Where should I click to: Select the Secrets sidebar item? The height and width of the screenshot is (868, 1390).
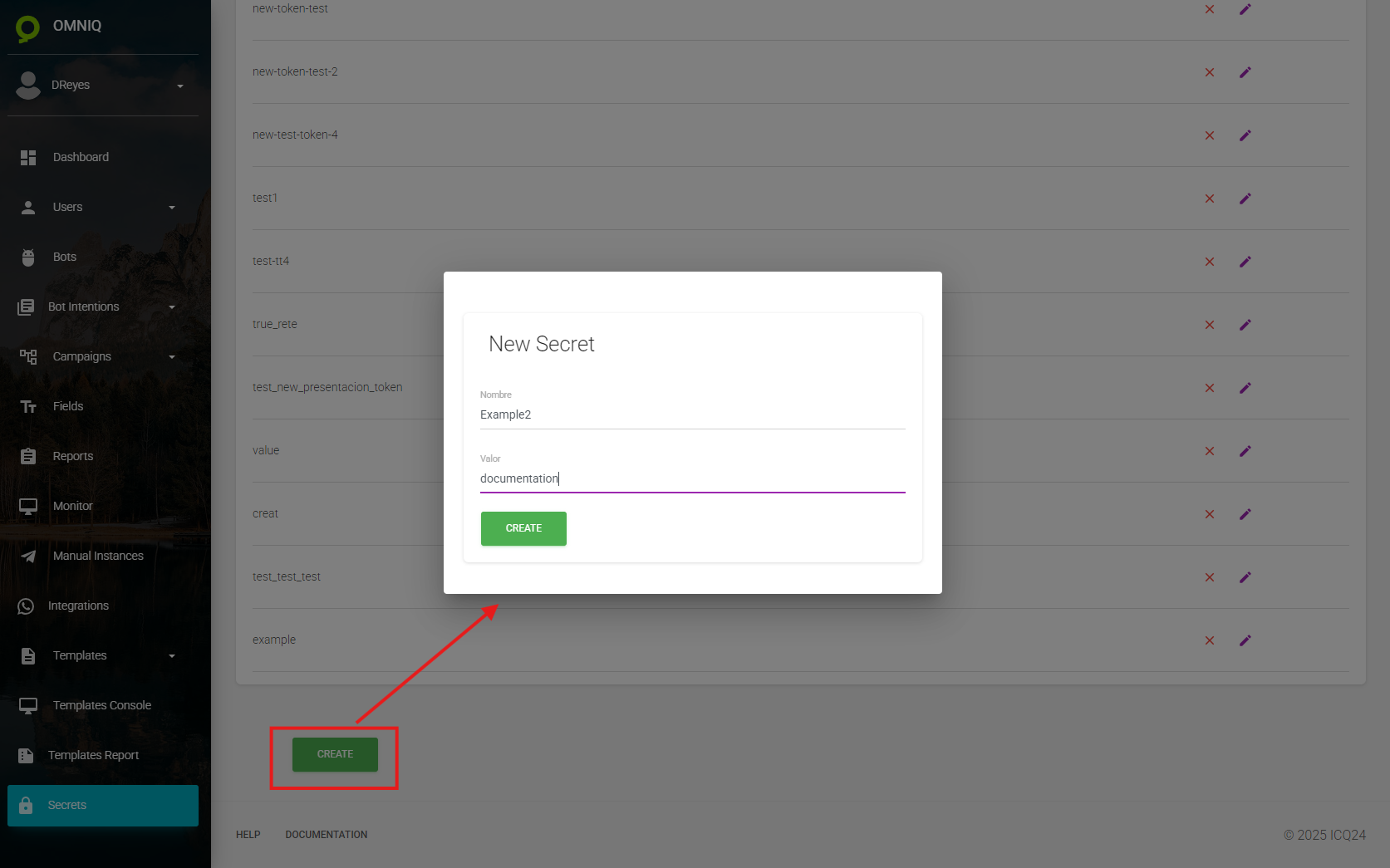(x=103, y=805)
